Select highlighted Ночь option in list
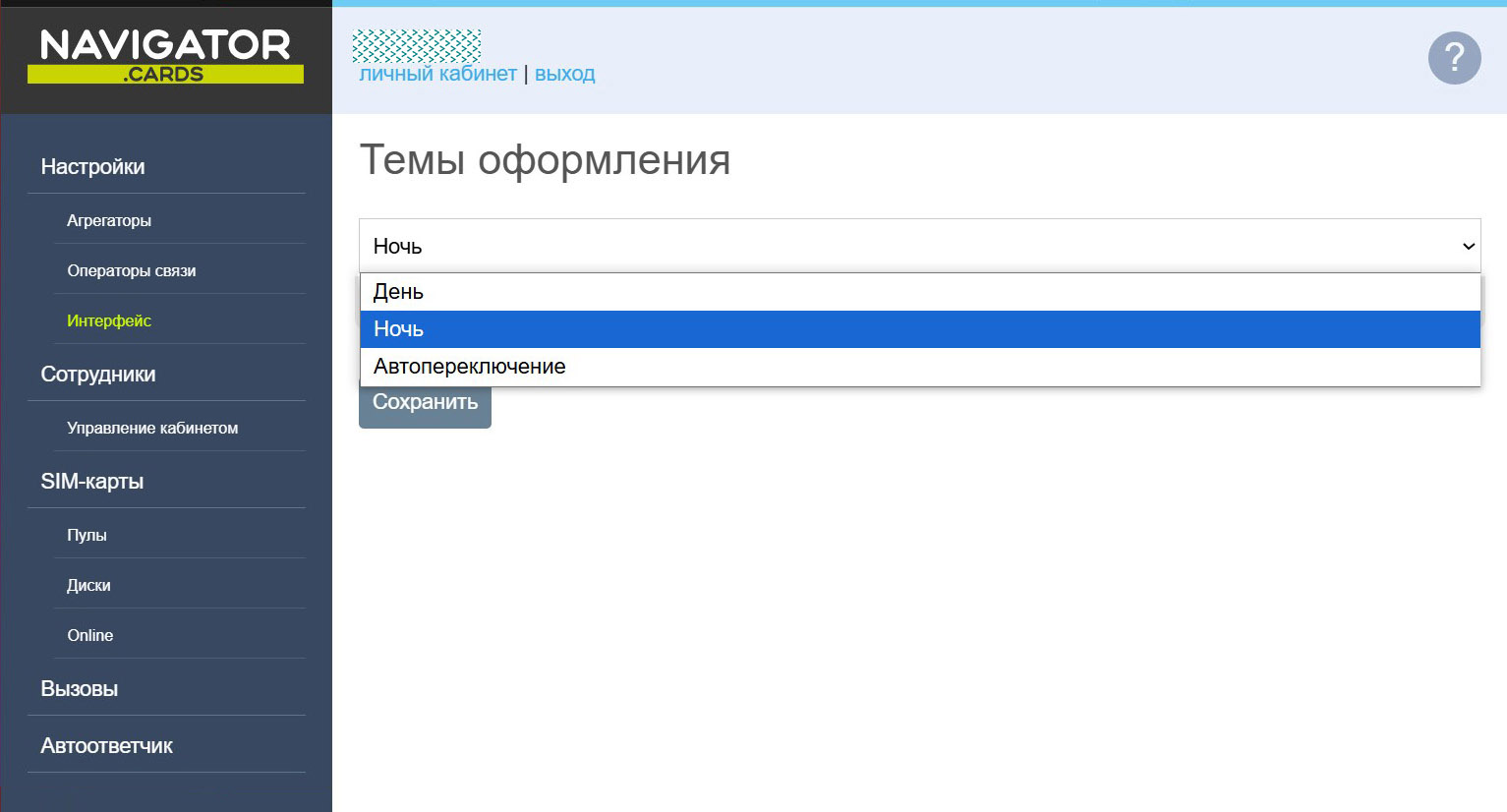1507x812 pixels. tap(398, 329)
